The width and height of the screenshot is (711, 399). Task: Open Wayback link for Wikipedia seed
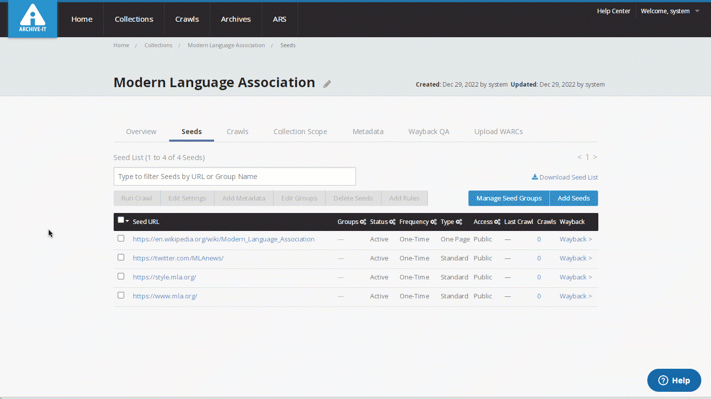575,239
